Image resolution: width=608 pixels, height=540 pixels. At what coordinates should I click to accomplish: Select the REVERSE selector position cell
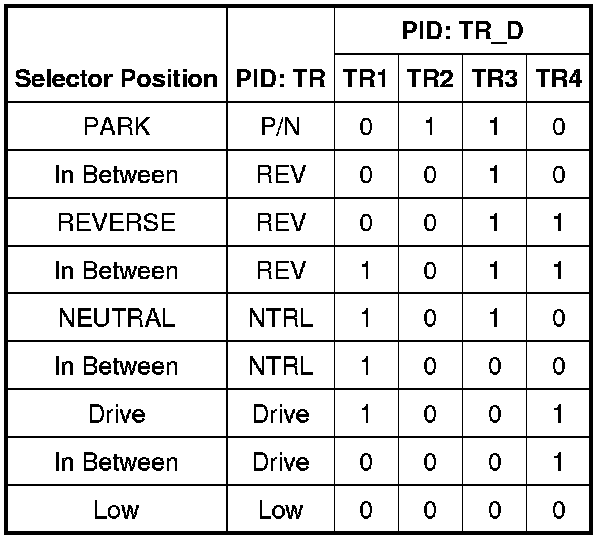(116, 223)
